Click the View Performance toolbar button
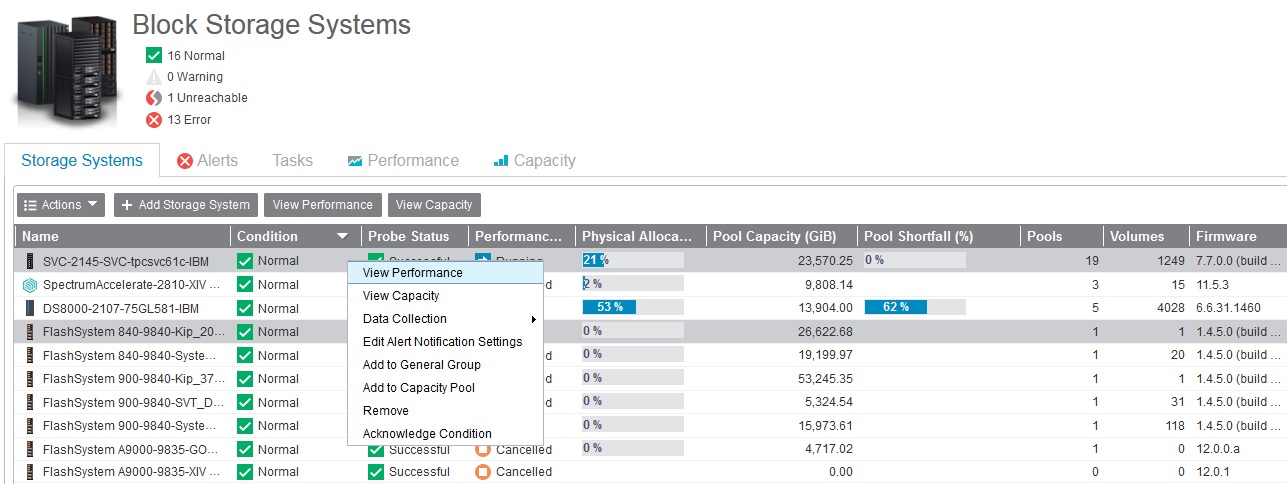The image size is (1287, 484). pos(324,205)
